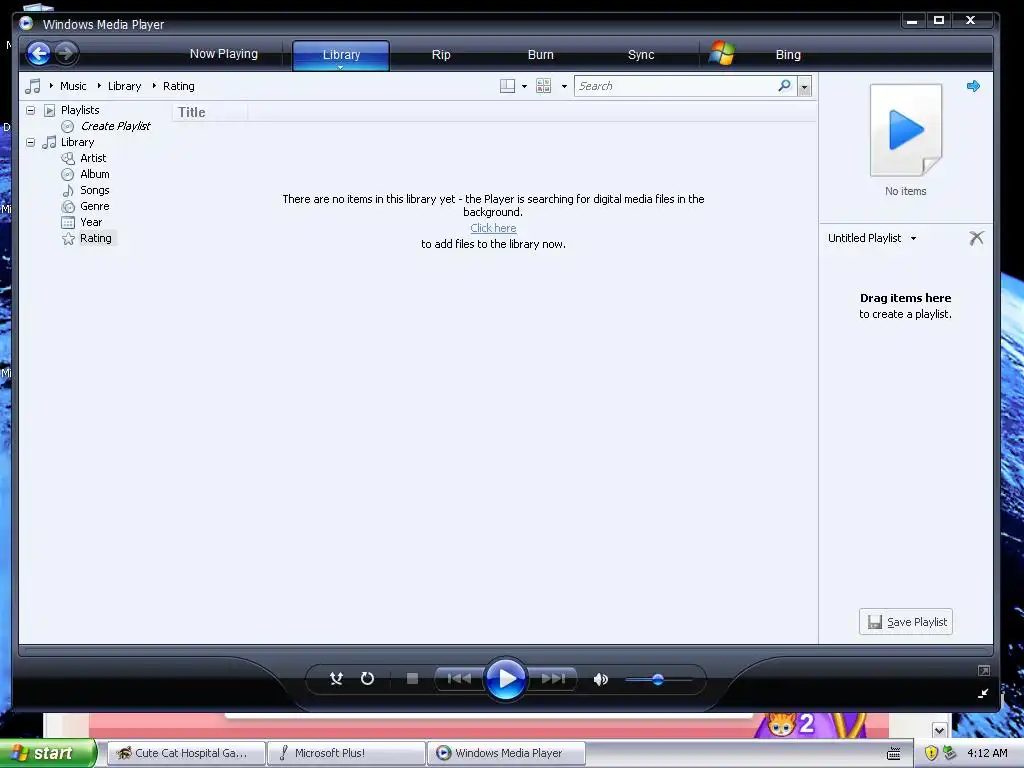The width and height of the screenshot is (1024, 768).
Task: Click the Title column header
Action: click(x=210, y=112)
